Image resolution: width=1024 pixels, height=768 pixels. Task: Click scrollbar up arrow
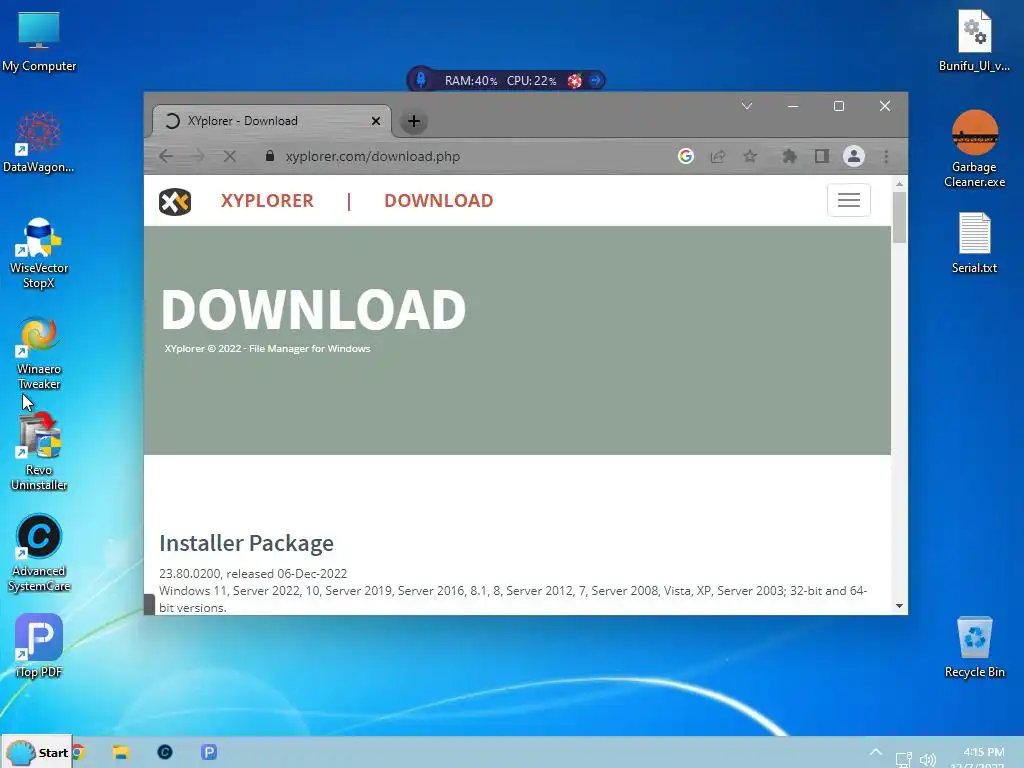(899, 184)
